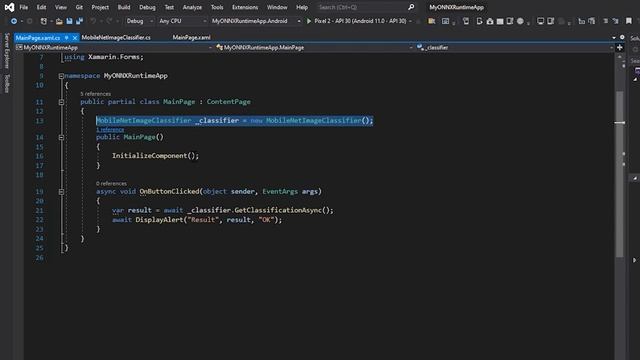Click the search magnifier icon
The image size is (640, 360).
(x=411, y=7)
